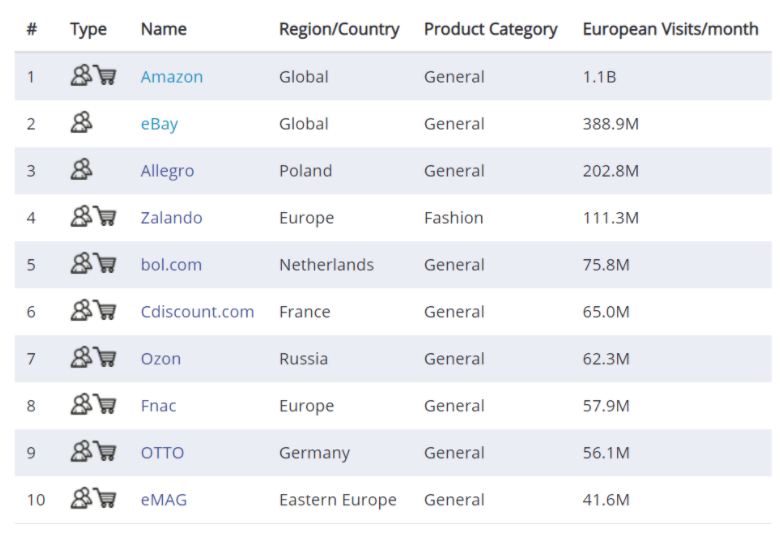Image resolution: width=782 pixels, height=535 pixels.
Task: Sort by European Visits/month column header
Action: click(x=670, y=29)
